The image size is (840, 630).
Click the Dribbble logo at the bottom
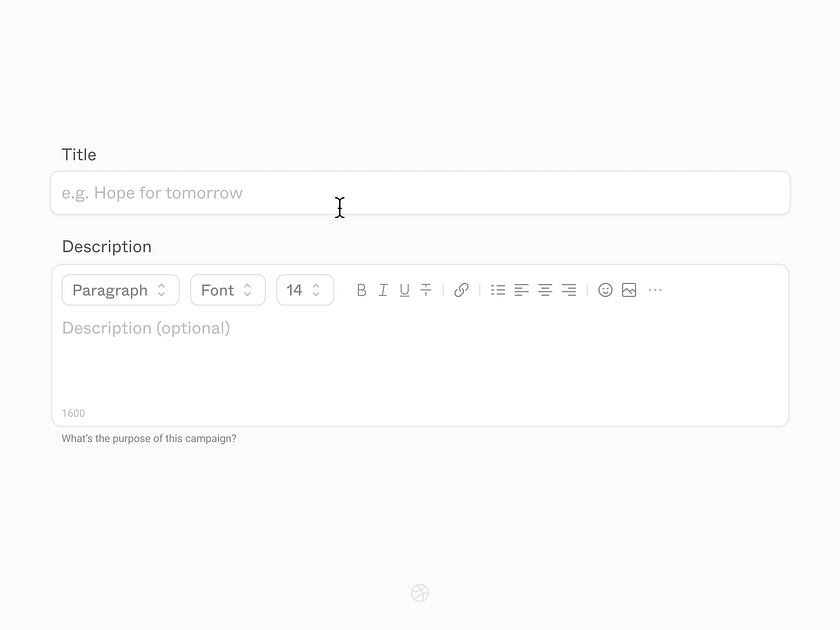coord(420,593)
